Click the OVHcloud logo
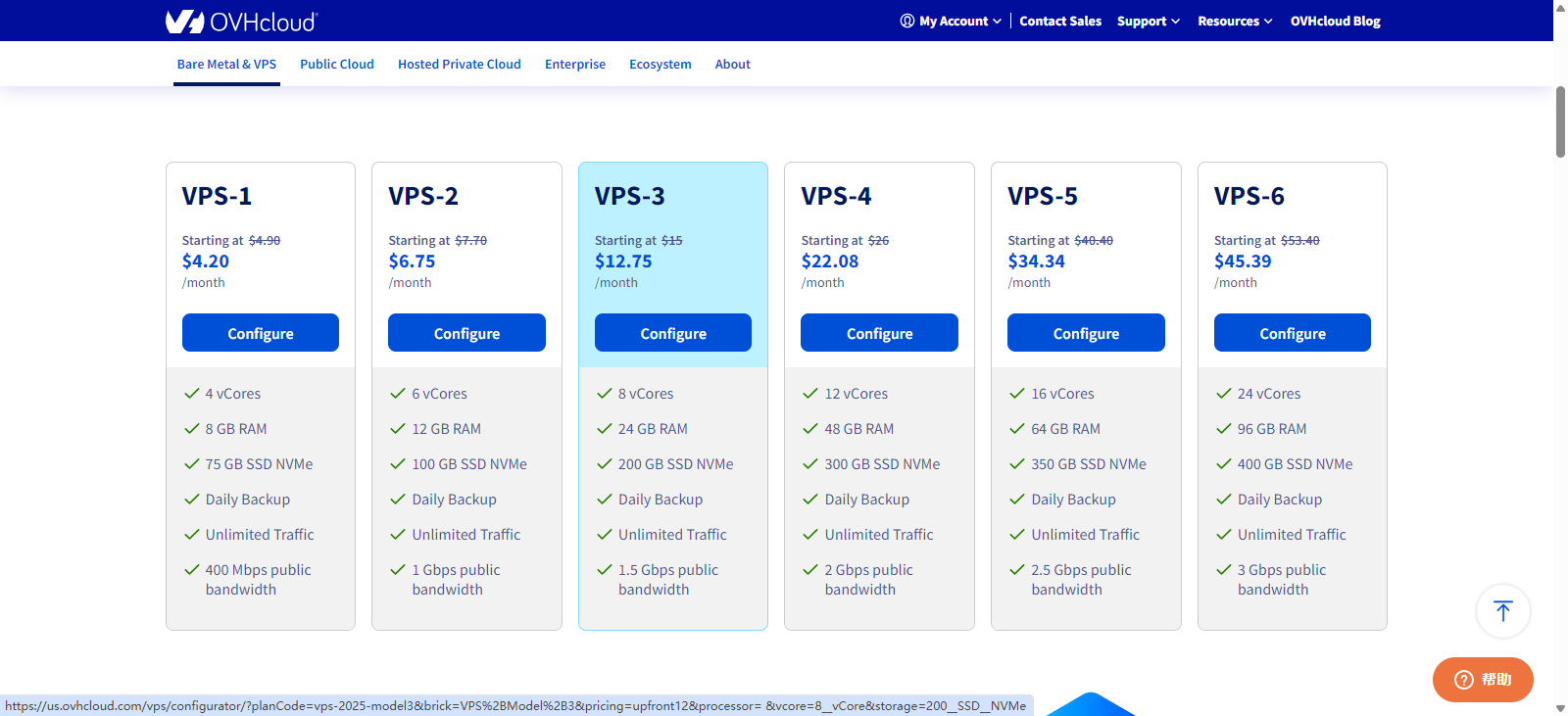Viewport: 1568px width, 716px height. tap(241, 21)
